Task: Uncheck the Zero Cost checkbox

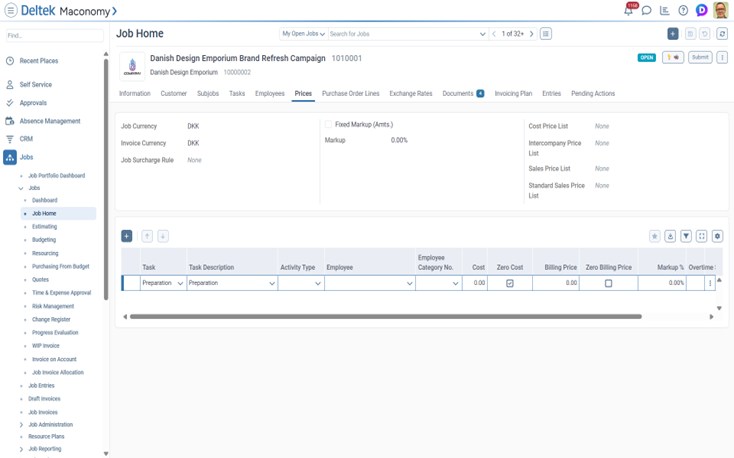Action: click(x=510, y=283)
